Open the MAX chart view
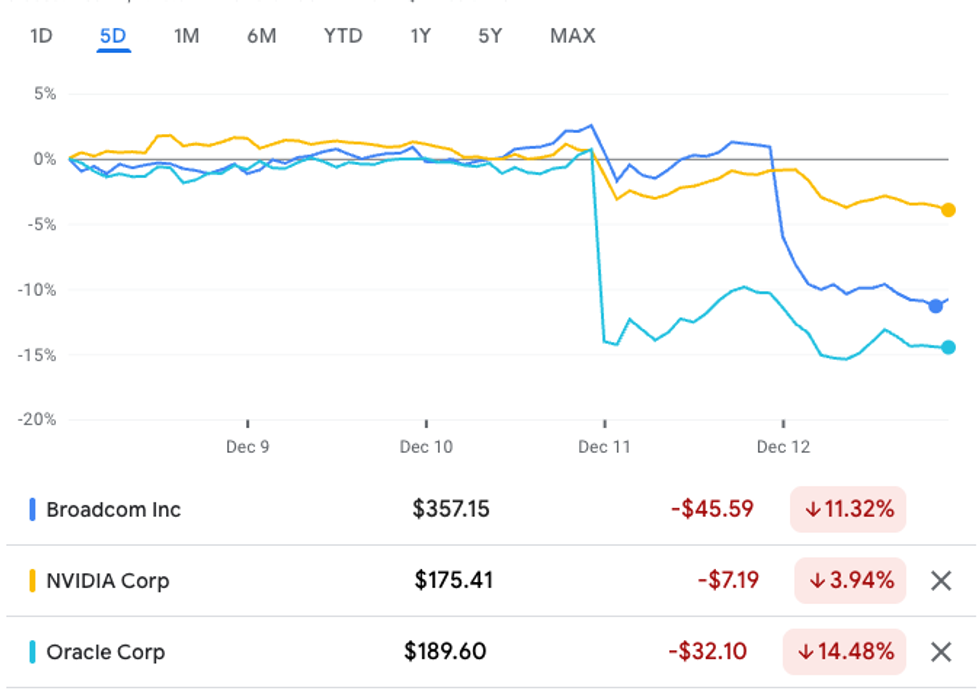The width and height of the screenshot is (980, 696). 571,36
